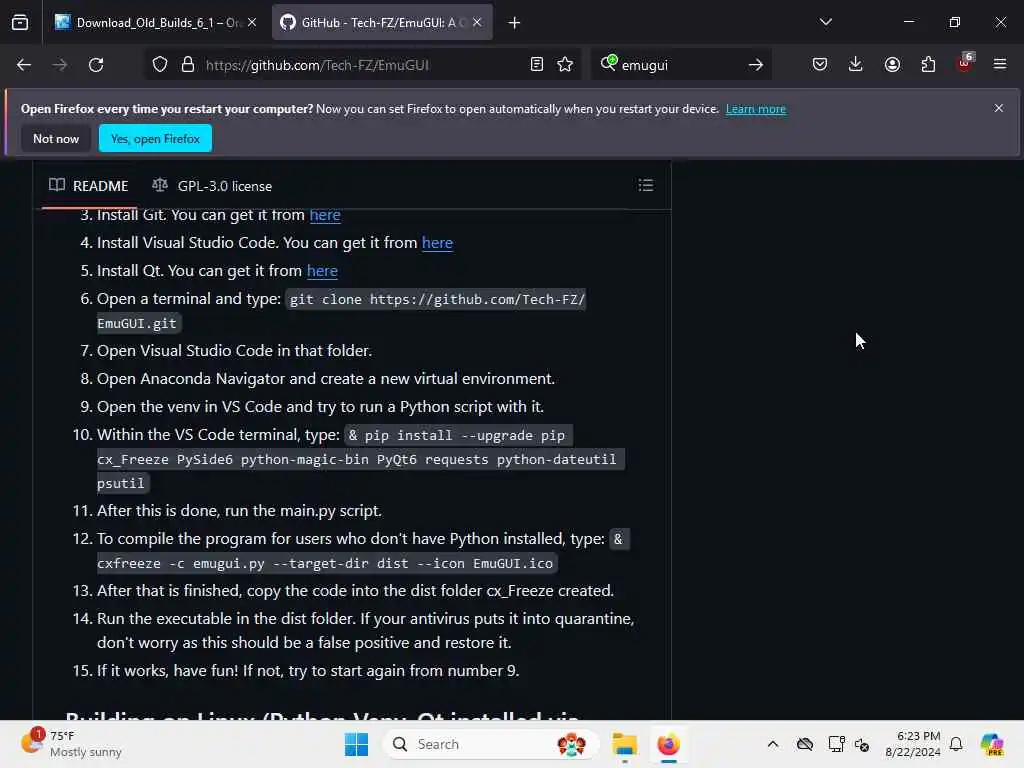The width and height of the screenshot is (1024, 768).
Task: Follow the Learn more link
Action: (x=756, y=109)
